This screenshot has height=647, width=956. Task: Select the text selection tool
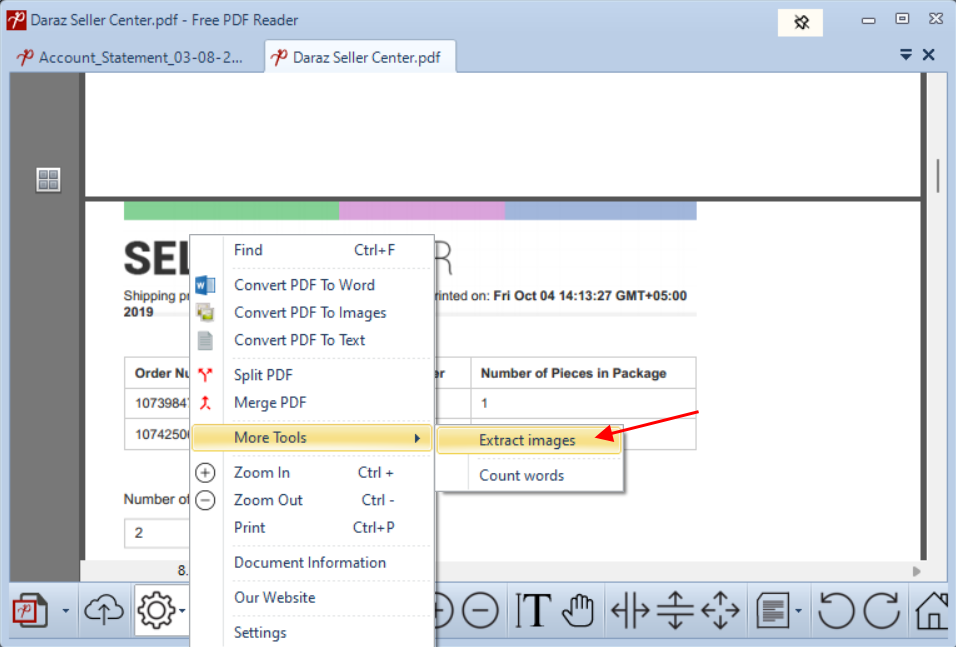[x=533, y=610]
